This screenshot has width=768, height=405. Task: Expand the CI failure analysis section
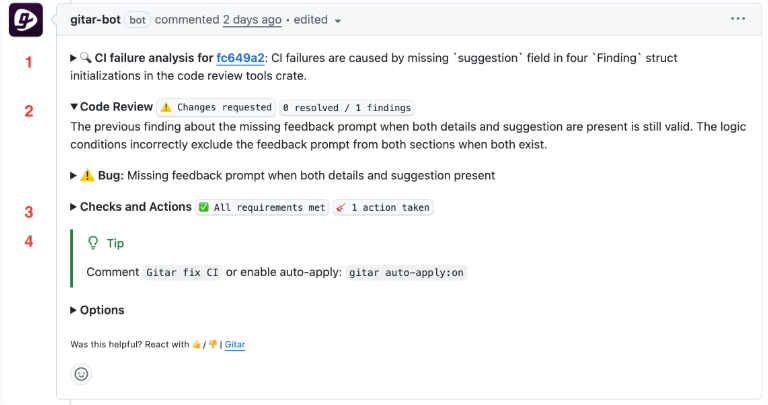point(73,58)
